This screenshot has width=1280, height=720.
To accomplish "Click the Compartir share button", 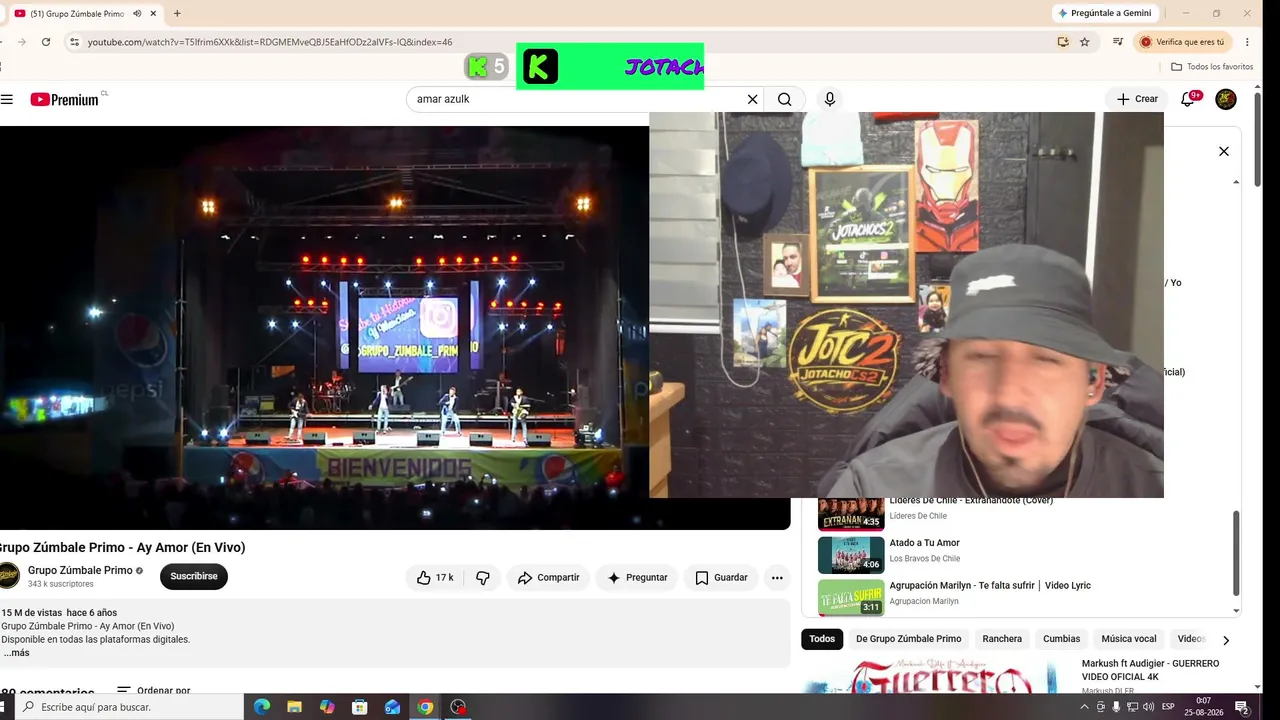I will (x=548, y=577).
